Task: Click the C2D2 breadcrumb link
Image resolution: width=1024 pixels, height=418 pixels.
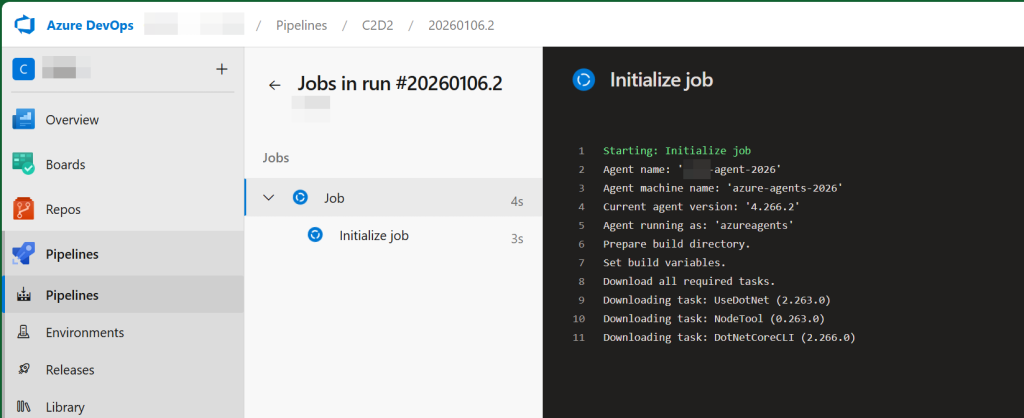Action: point(379,23)
